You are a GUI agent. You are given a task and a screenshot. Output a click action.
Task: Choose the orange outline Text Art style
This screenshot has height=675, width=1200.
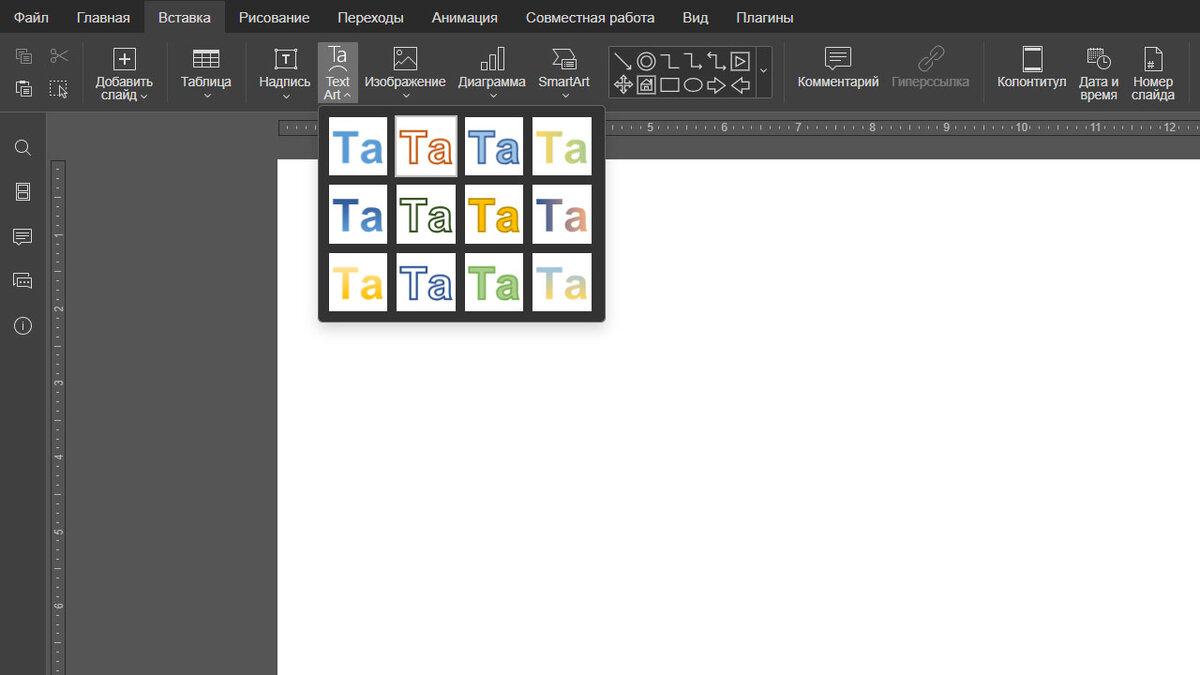(426, 147)
